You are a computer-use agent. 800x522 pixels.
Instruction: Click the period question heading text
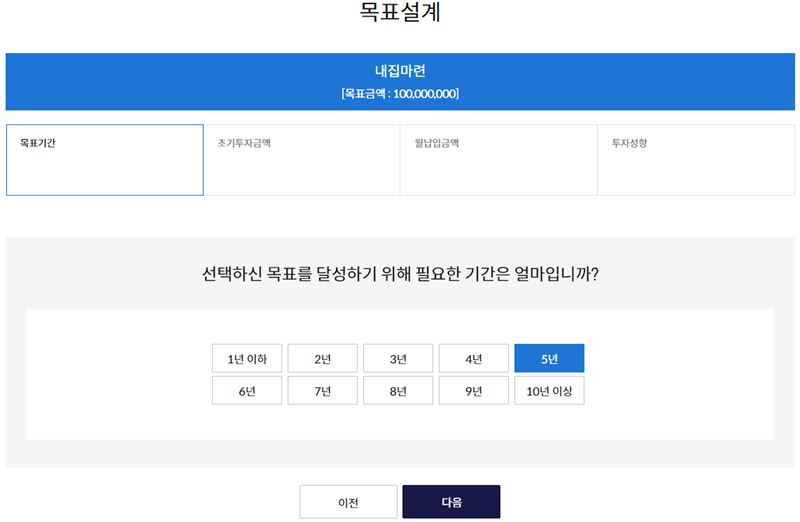click(x=400, y=274)
